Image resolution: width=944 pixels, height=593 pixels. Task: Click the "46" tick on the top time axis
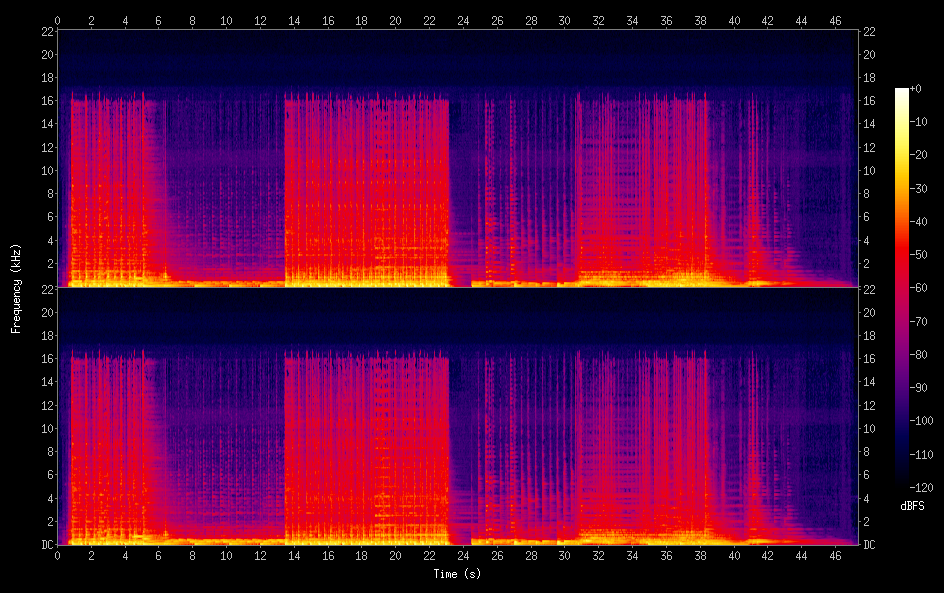pos(836,19)
